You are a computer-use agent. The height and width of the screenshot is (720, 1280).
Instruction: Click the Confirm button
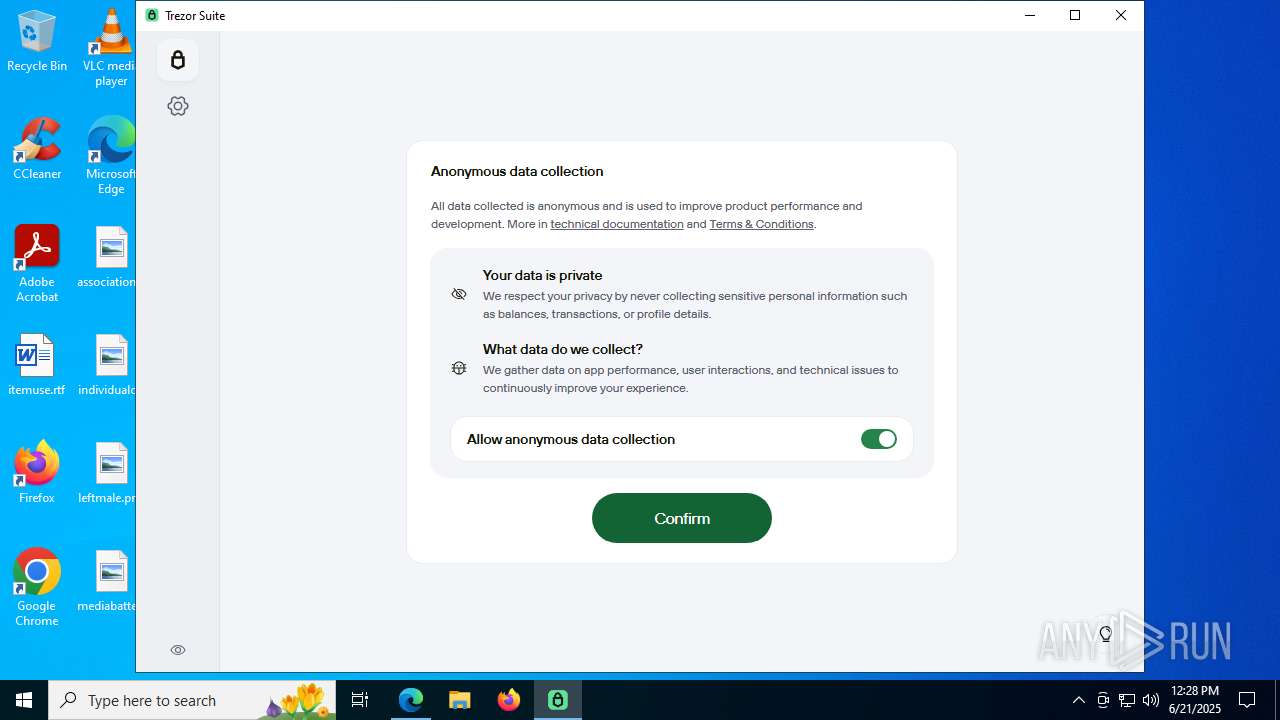point(682,518)
